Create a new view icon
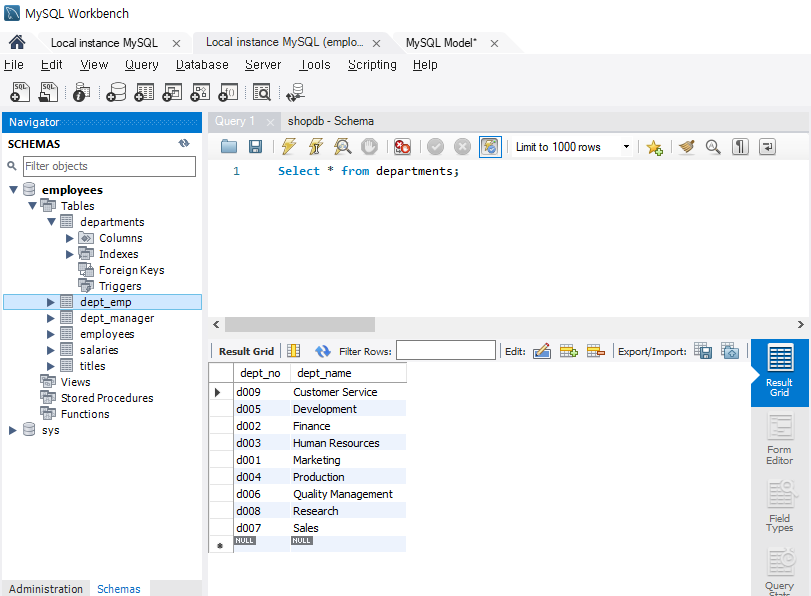 (172, 92)
